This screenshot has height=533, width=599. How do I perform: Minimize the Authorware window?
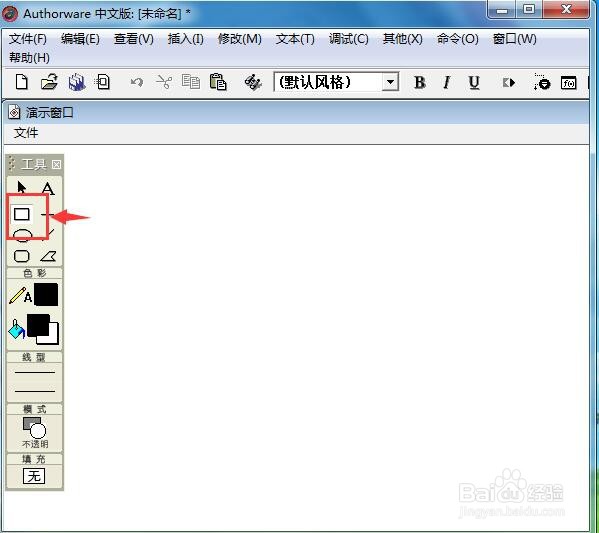click(x=502, y=10)
